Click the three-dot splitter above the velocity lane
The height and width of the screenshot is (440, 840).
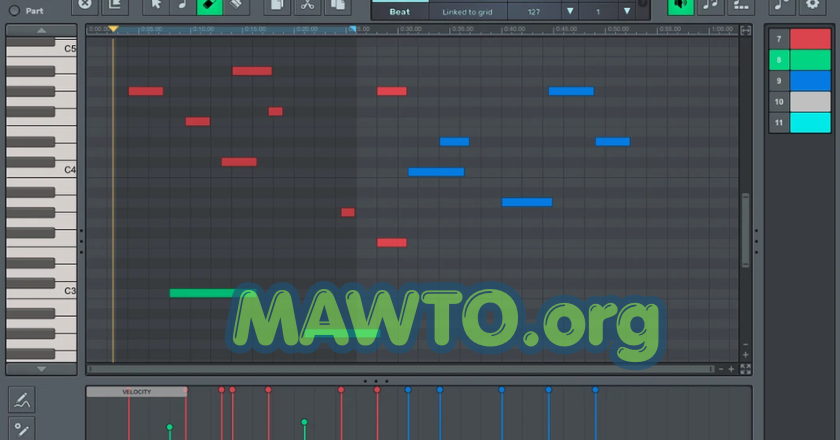click(376, 381)
